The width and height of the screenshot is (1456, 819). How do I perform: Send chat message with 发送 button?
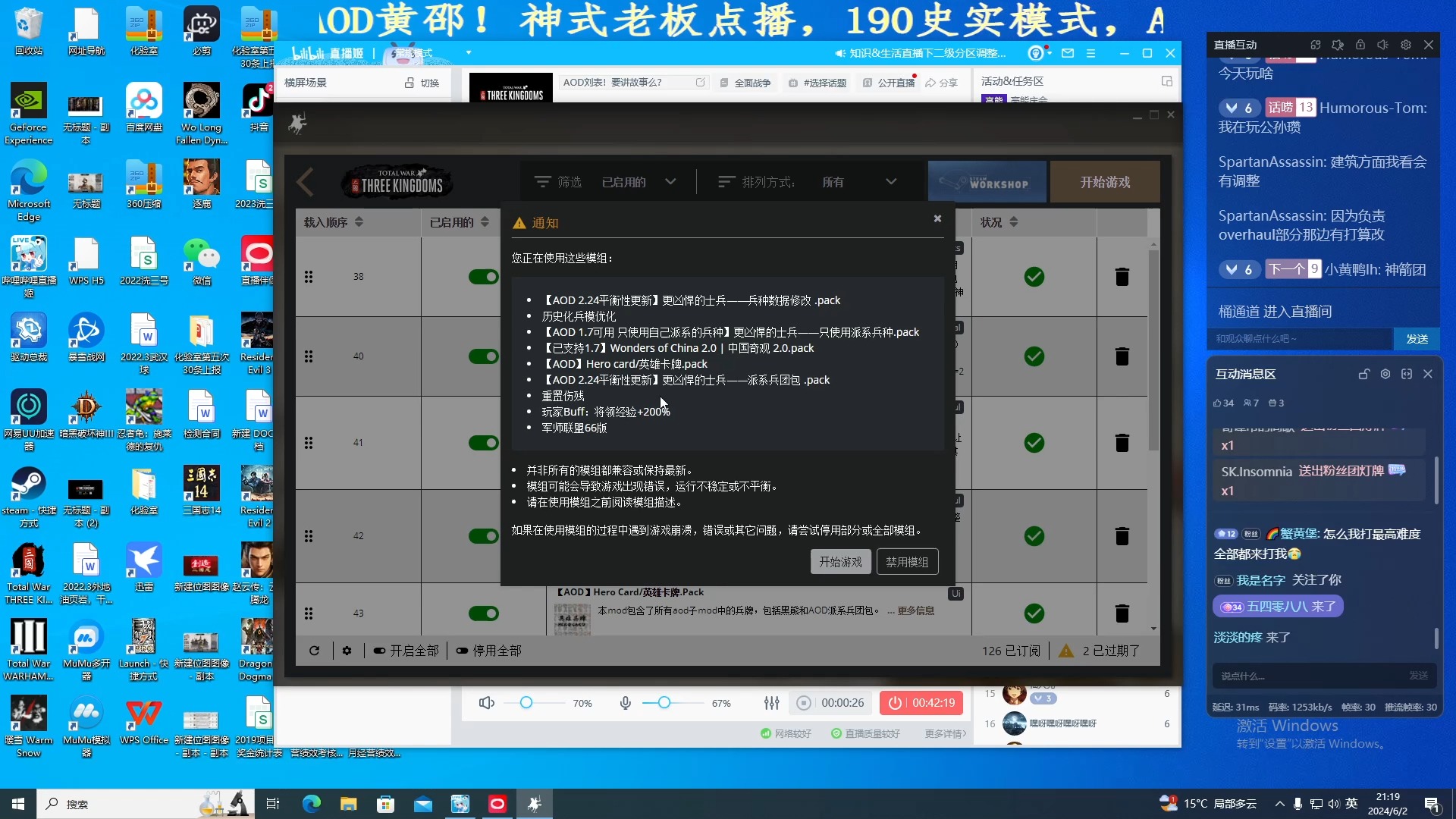[x=1417, y=339]
